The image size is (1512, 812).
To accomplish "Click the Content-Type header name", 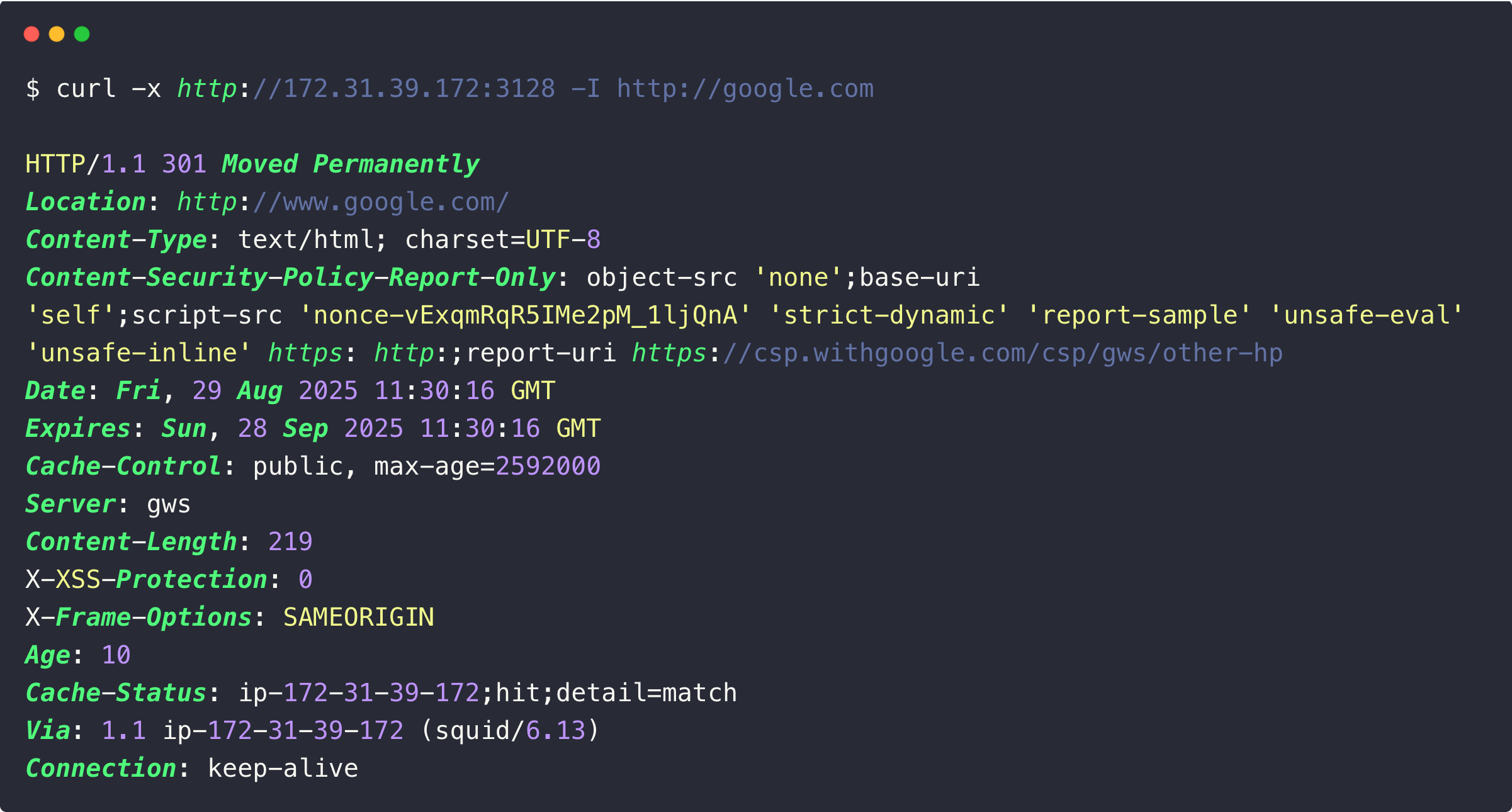I will point(116,240).
